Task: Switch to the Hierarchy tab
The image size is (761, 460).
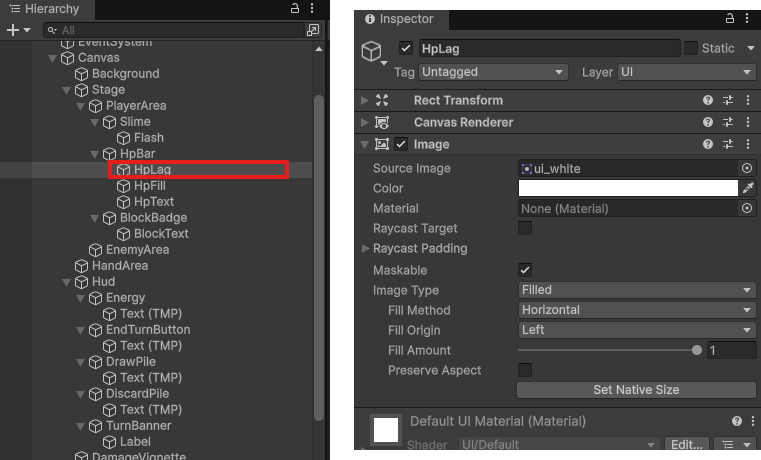Action: tap(45, 9)
